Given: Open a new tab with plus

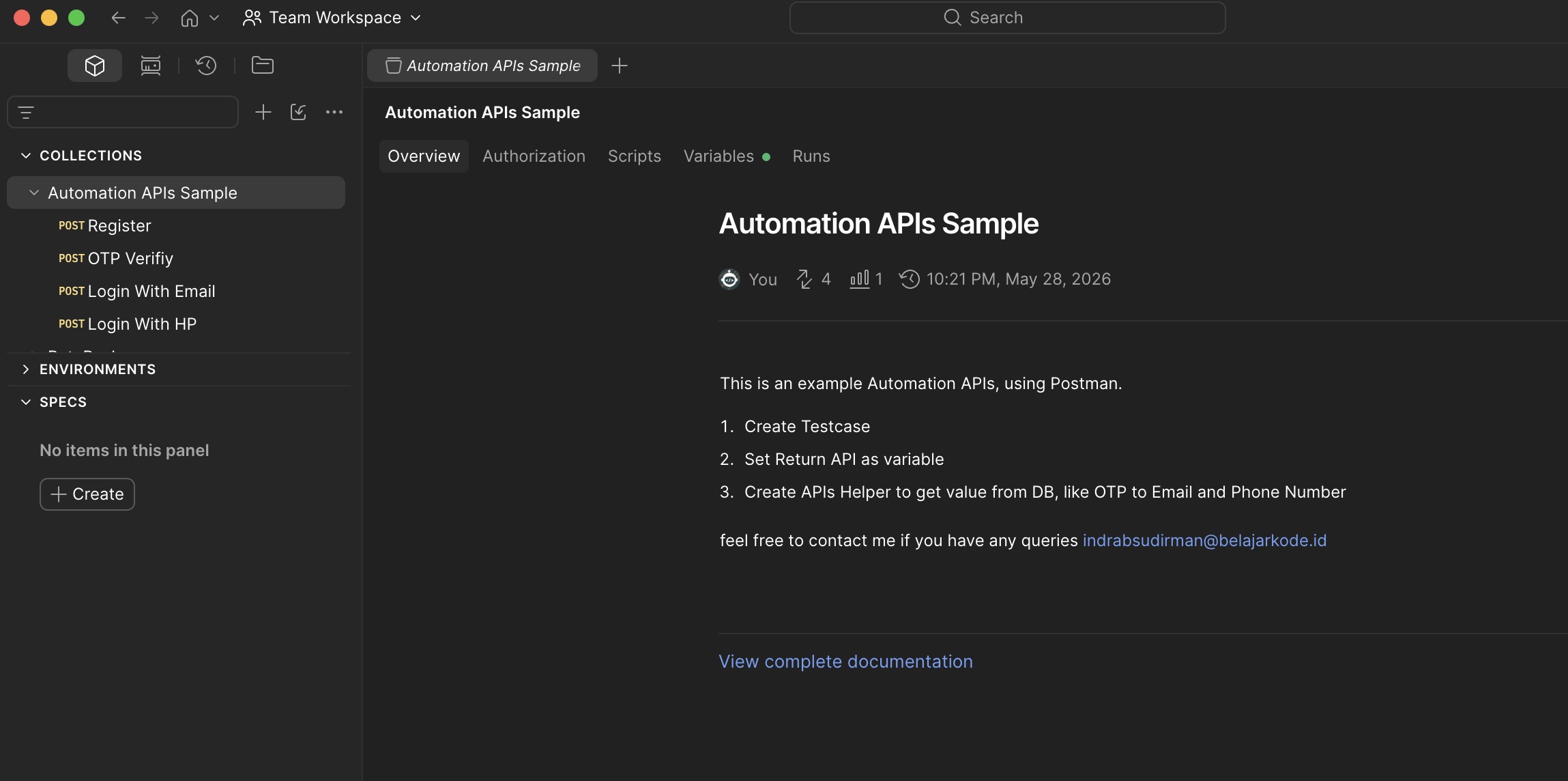Looking at the screenshot, I should pyautogui.click(x=620, y=66).
